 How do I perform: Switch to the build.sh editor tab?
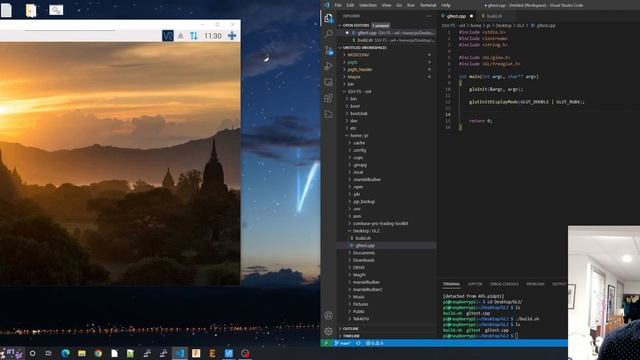pyautogui.click(x=494, y=16)
